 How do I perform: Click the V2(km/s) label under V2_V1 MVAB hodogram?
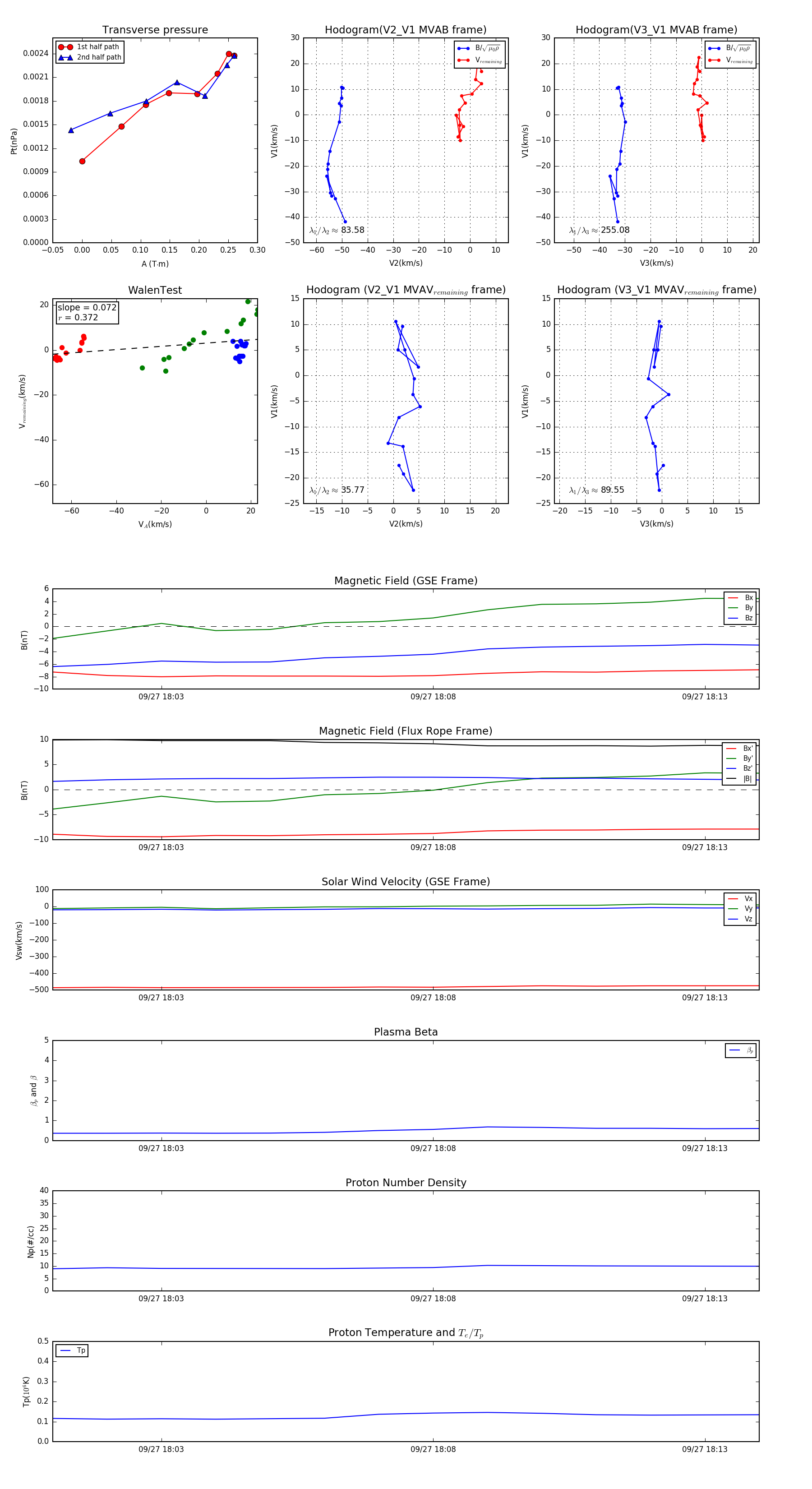coord(406,263)
